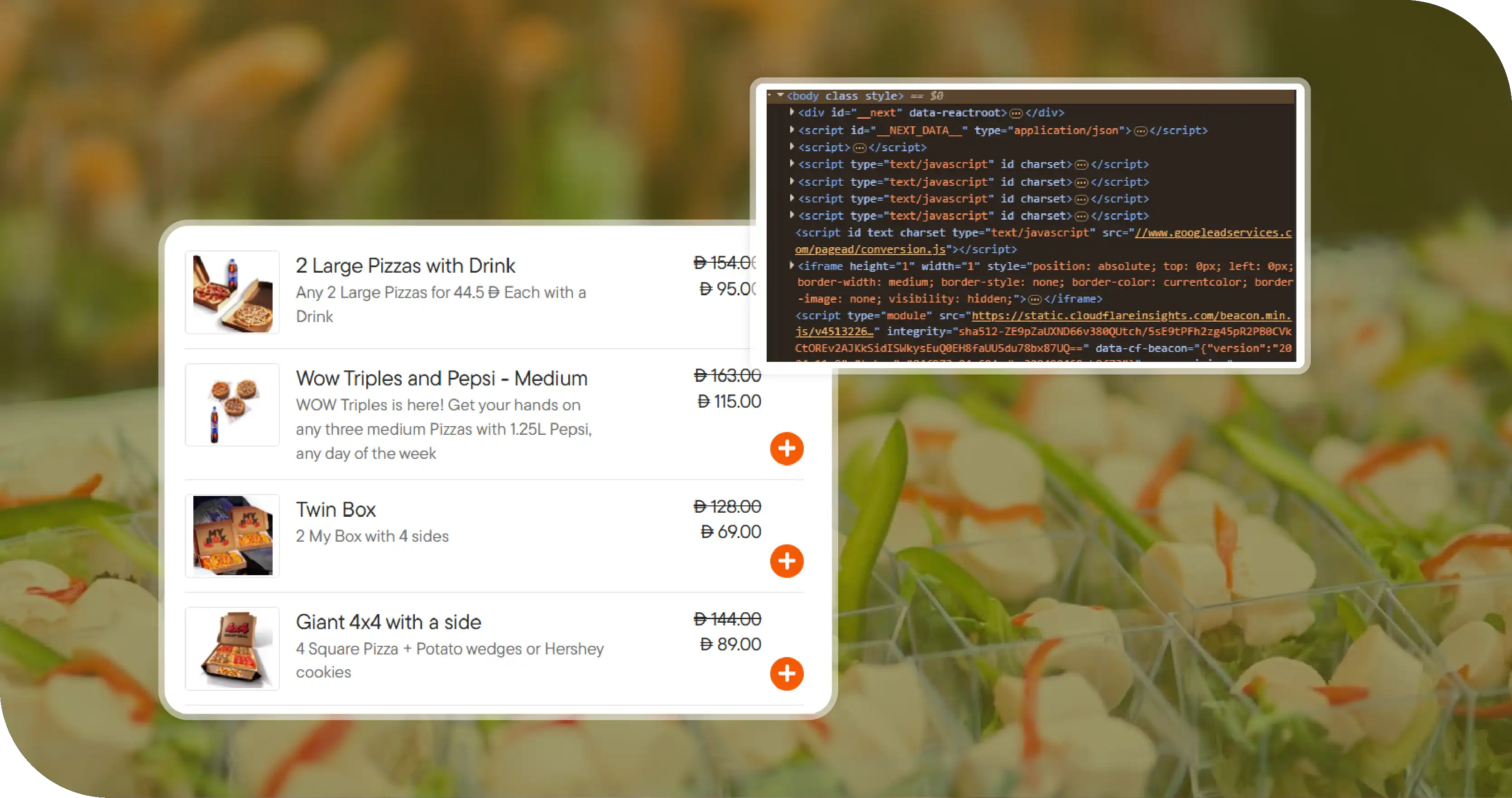Expand the last collapsed text/javascript script node
The image size is (1512, 798).
[x=792, y=215]
